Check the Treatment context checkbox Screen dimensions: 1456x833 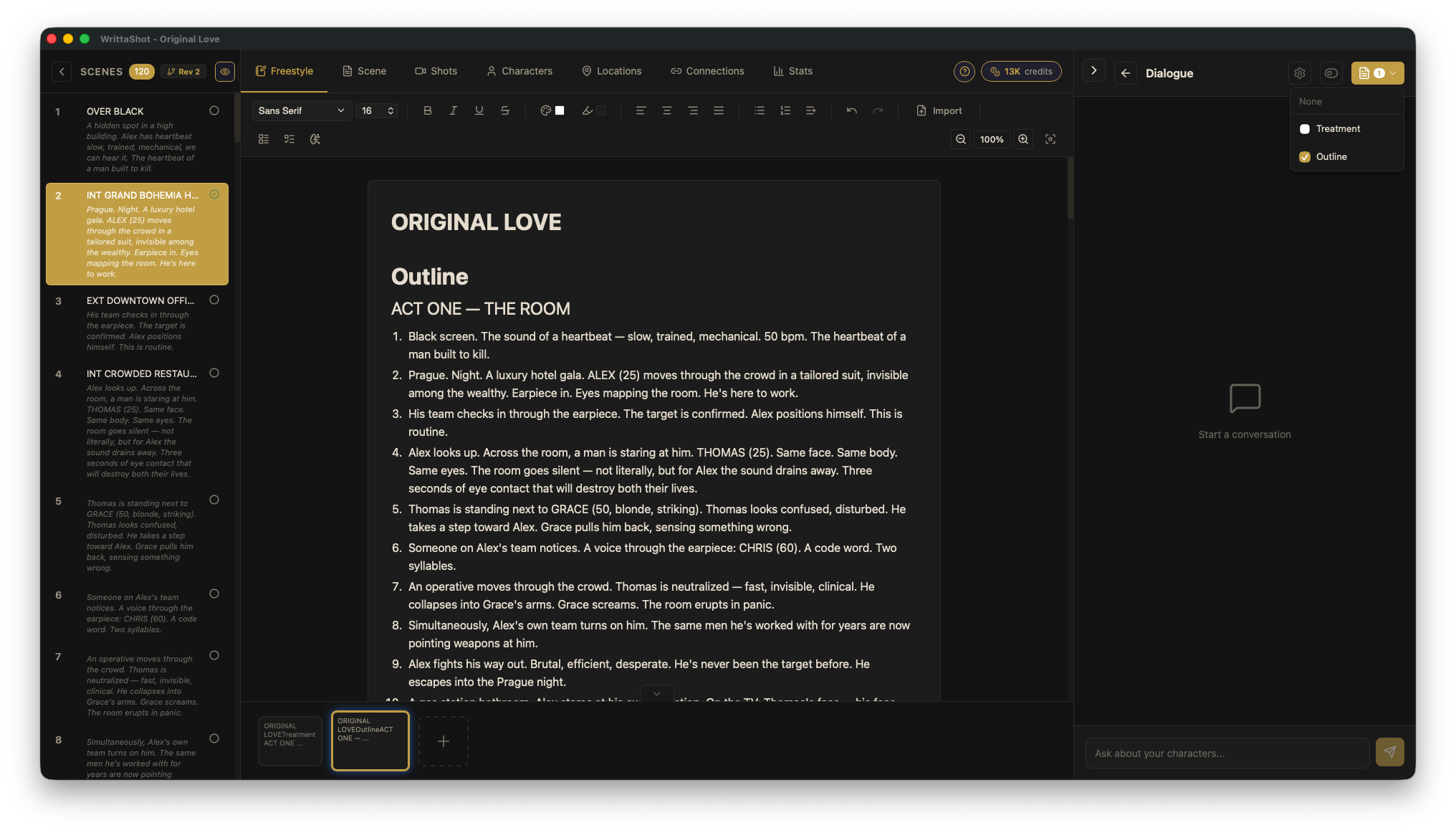[1305, 129]
